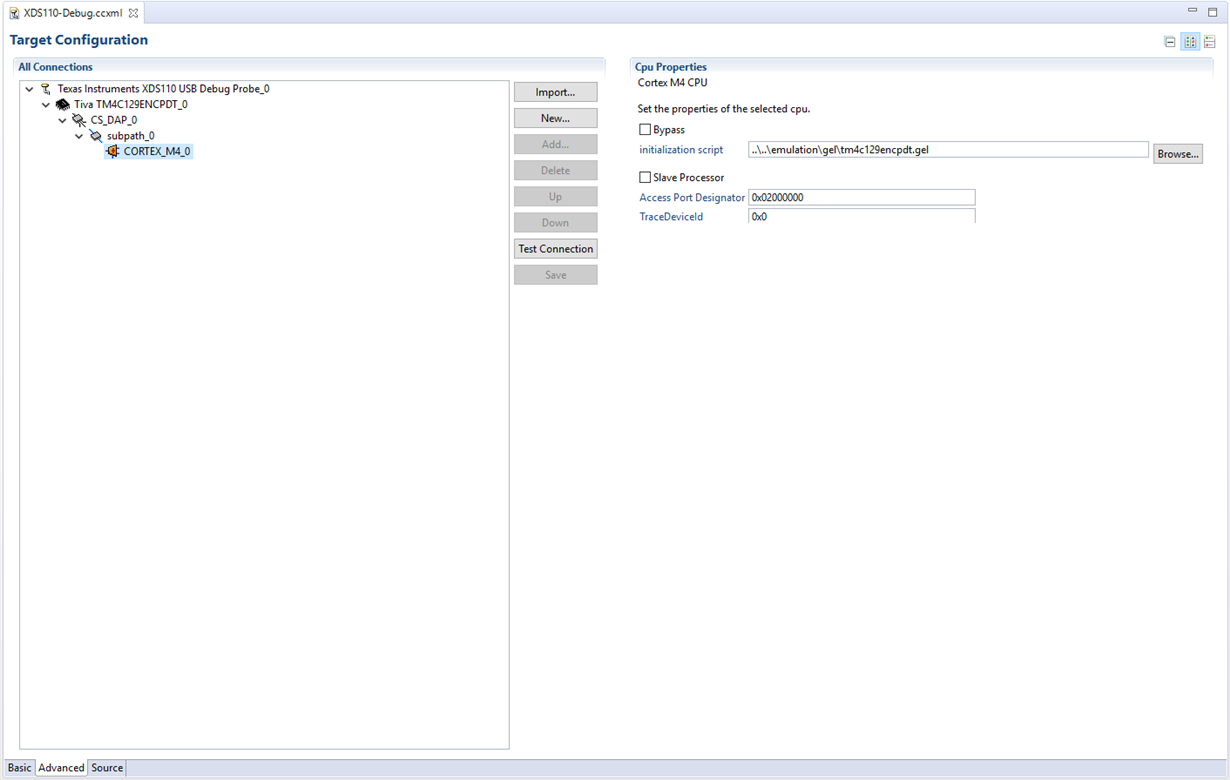This screenshot has height=780, width=1230.
Task: Select the XDS110-Debug.ccxml editor tab
Action: point(73,13)
